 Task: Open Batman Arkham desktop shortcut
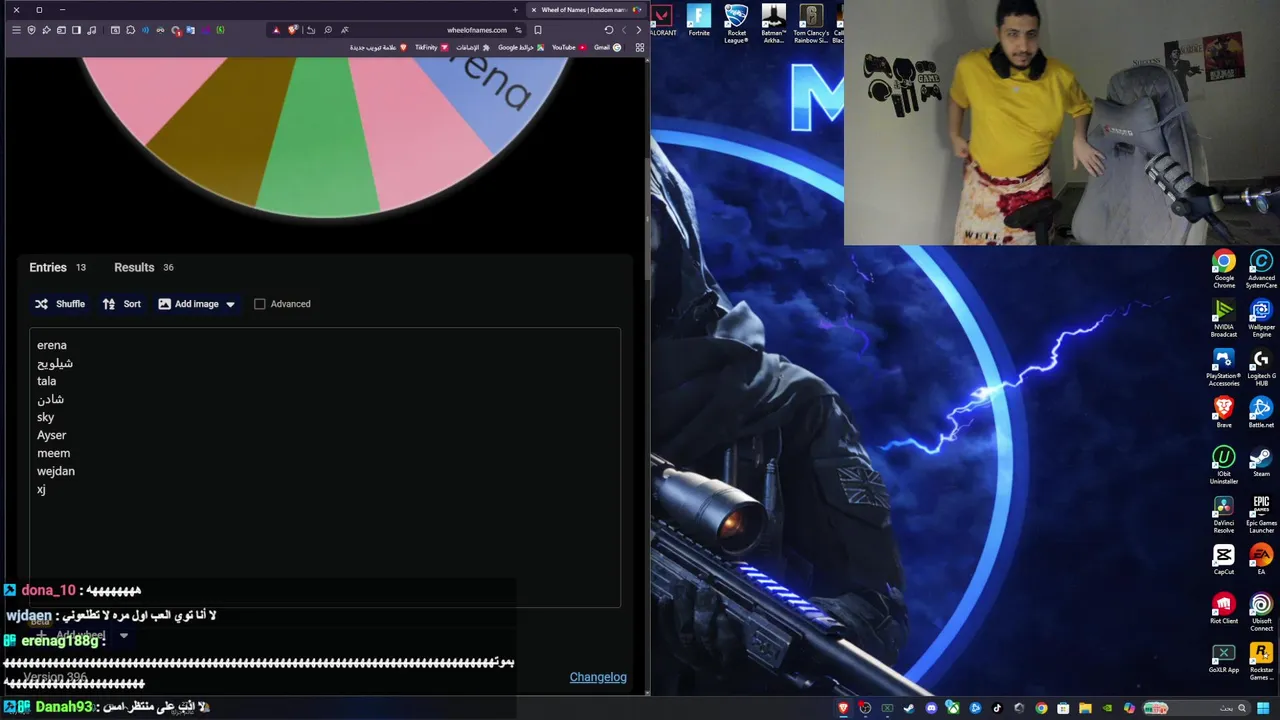[x=773, y=24]
